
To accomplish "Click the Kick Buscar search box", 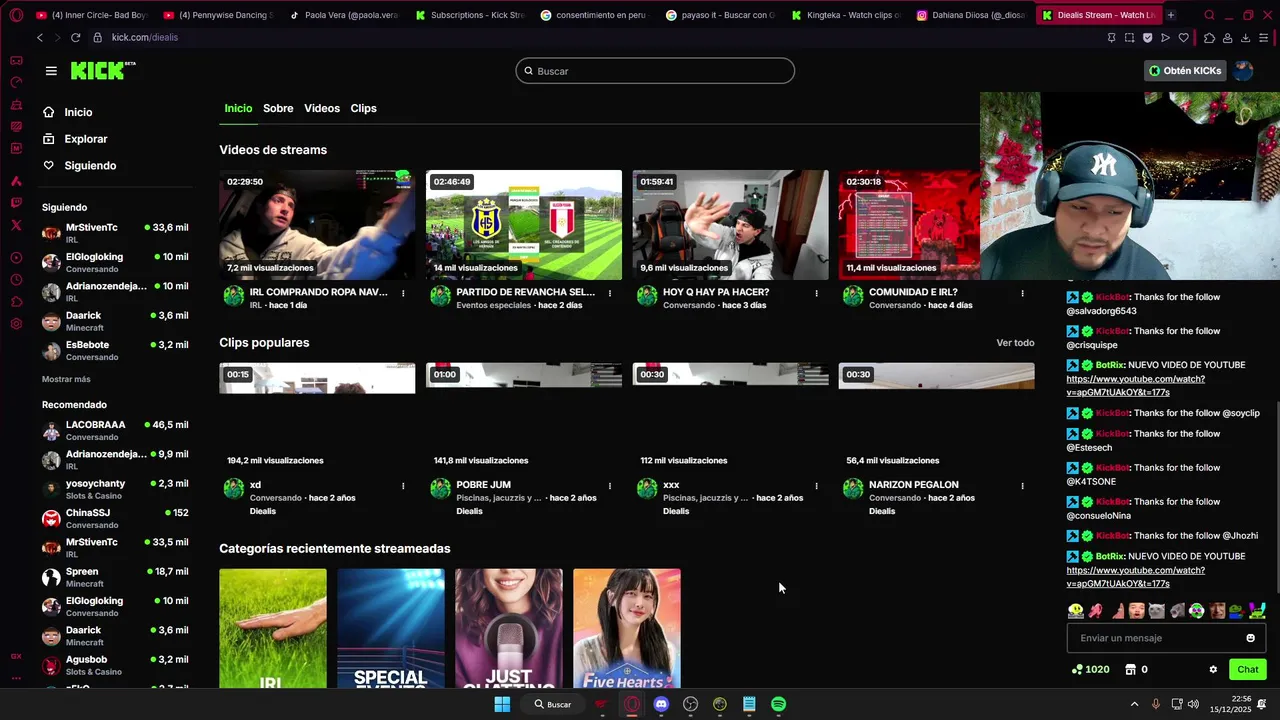I will coord(655,71).
